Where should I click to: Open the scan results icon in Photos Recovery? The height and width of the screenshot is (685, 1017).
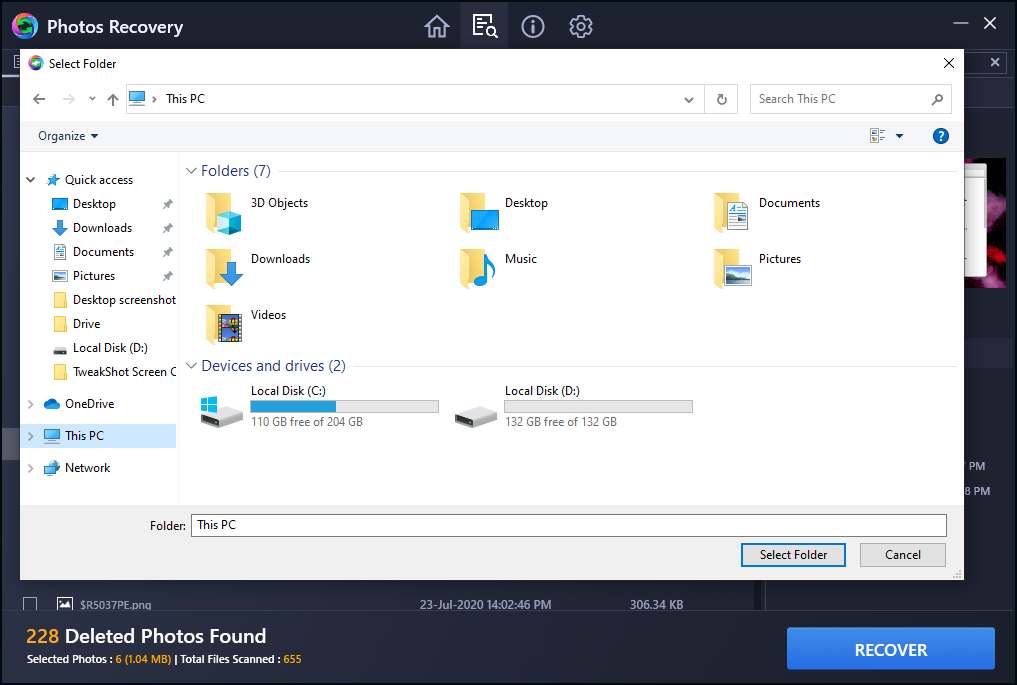pos(485,27)
